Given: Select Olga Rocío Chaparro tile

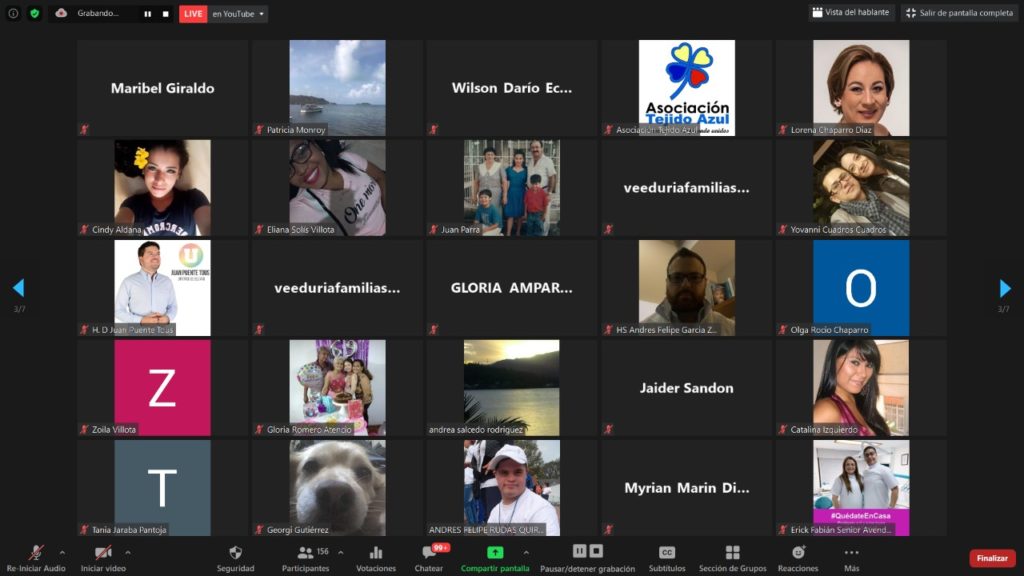Looking at the screenshot, I should click(861, 288).
